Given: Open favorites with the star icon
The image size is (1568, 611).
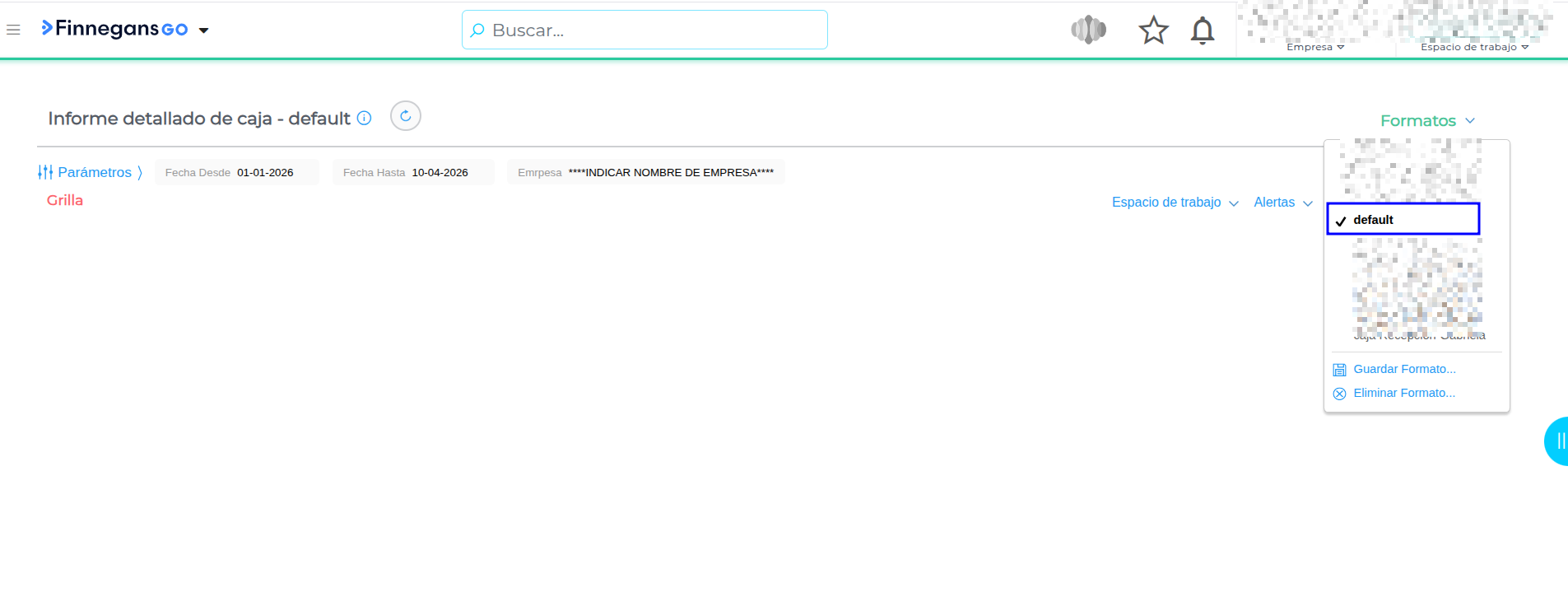Looking at the screenshot, I should coord(1153,30).
